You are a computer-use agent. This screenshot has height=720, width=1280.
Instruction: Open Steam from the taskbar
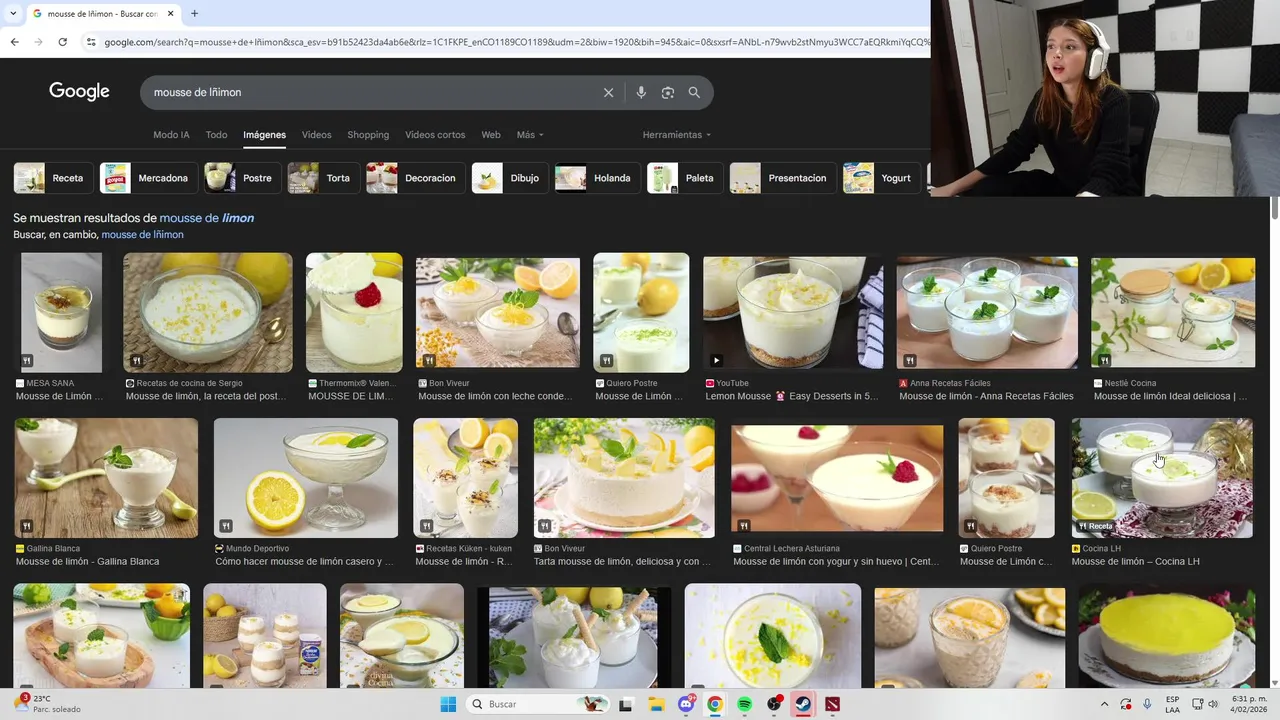[x=803, y=704]
